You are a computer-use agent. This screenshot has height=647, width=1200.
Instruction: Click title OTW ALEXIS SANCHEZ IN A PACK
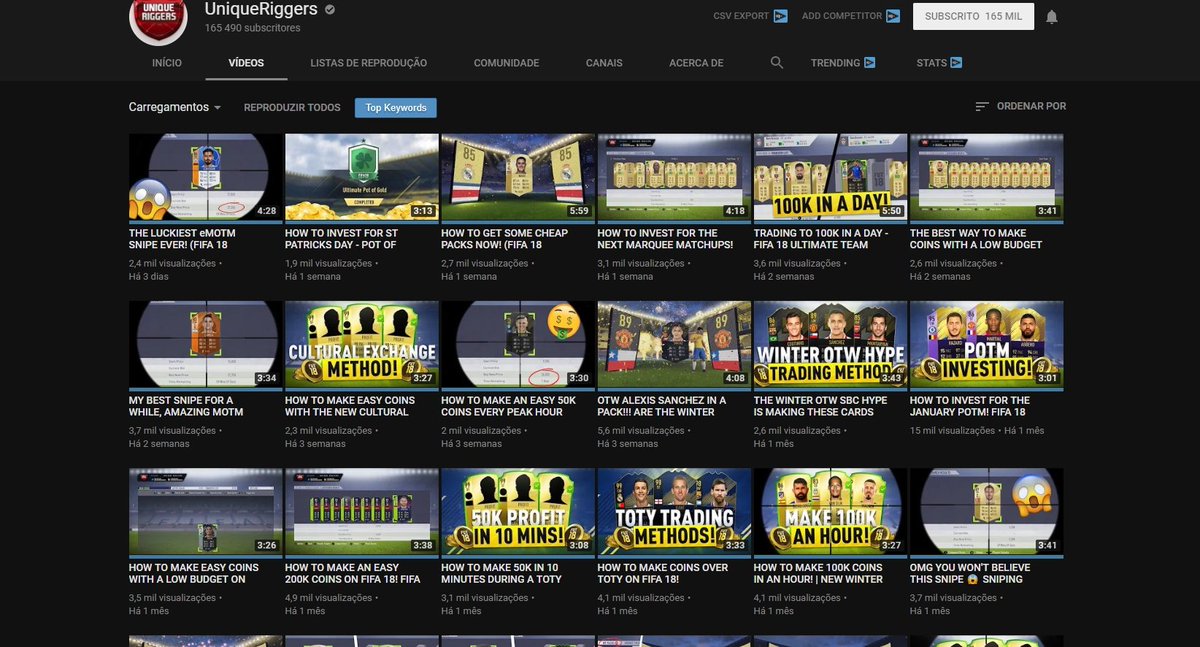(661, 406)
